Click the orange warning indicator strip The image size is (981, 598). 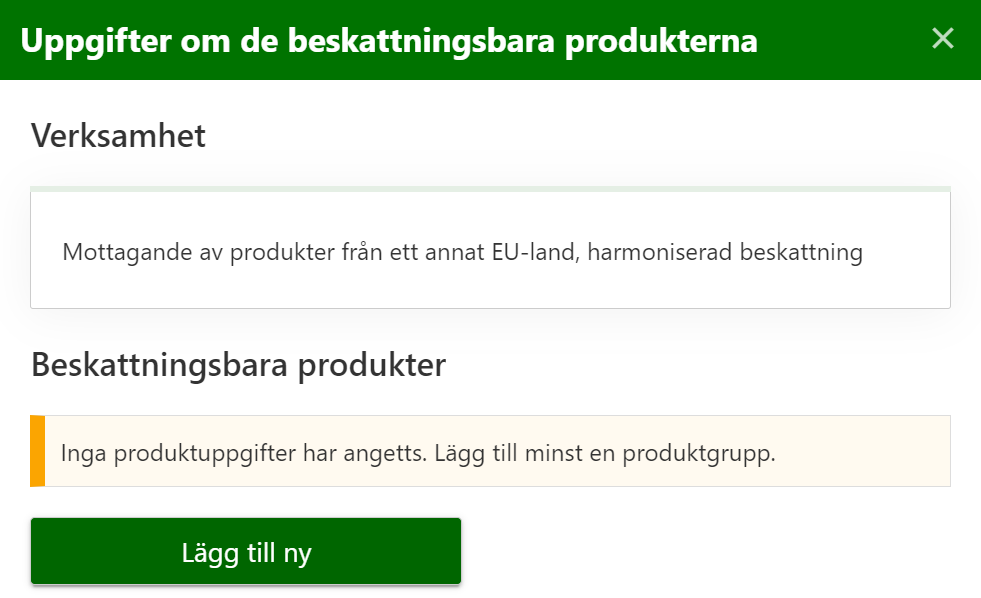(x=38, y=451)
